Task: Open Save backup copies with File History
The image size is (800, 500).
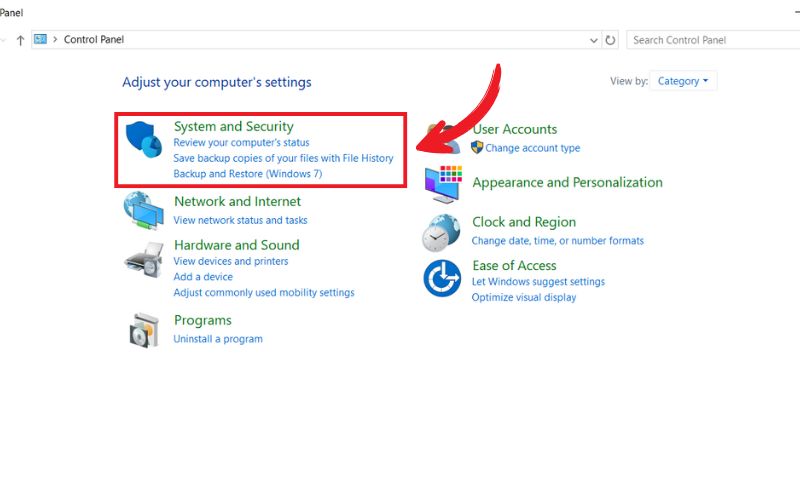Action: pyautogui.click(x=283, y=158)
